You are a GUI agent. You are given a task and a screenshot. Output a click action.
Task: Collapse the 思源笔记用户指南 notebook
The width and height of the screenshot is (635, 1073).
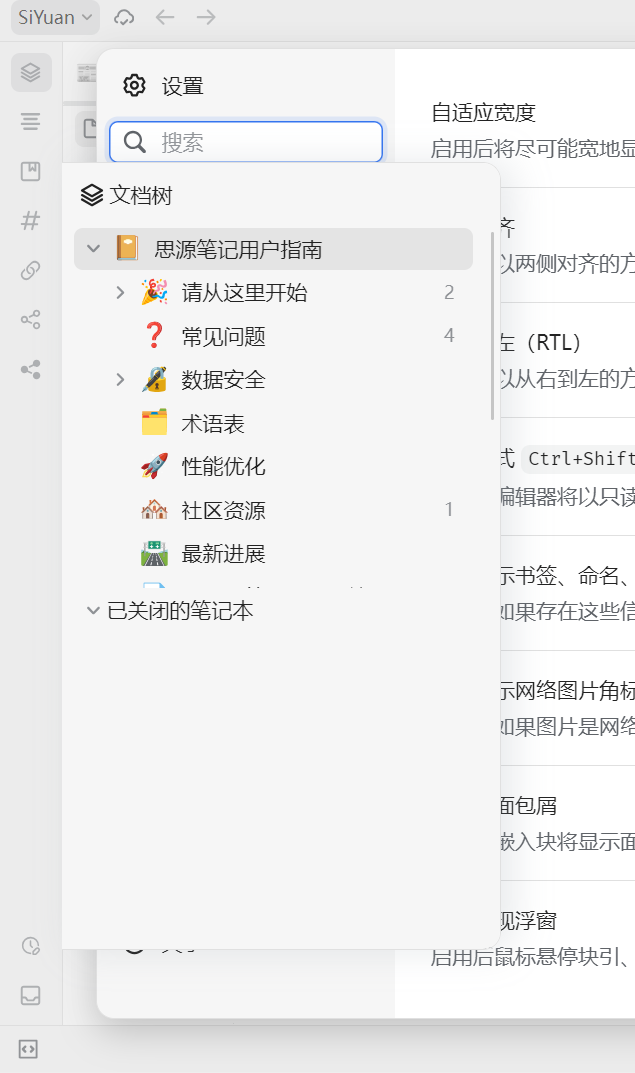pos(94,248)
